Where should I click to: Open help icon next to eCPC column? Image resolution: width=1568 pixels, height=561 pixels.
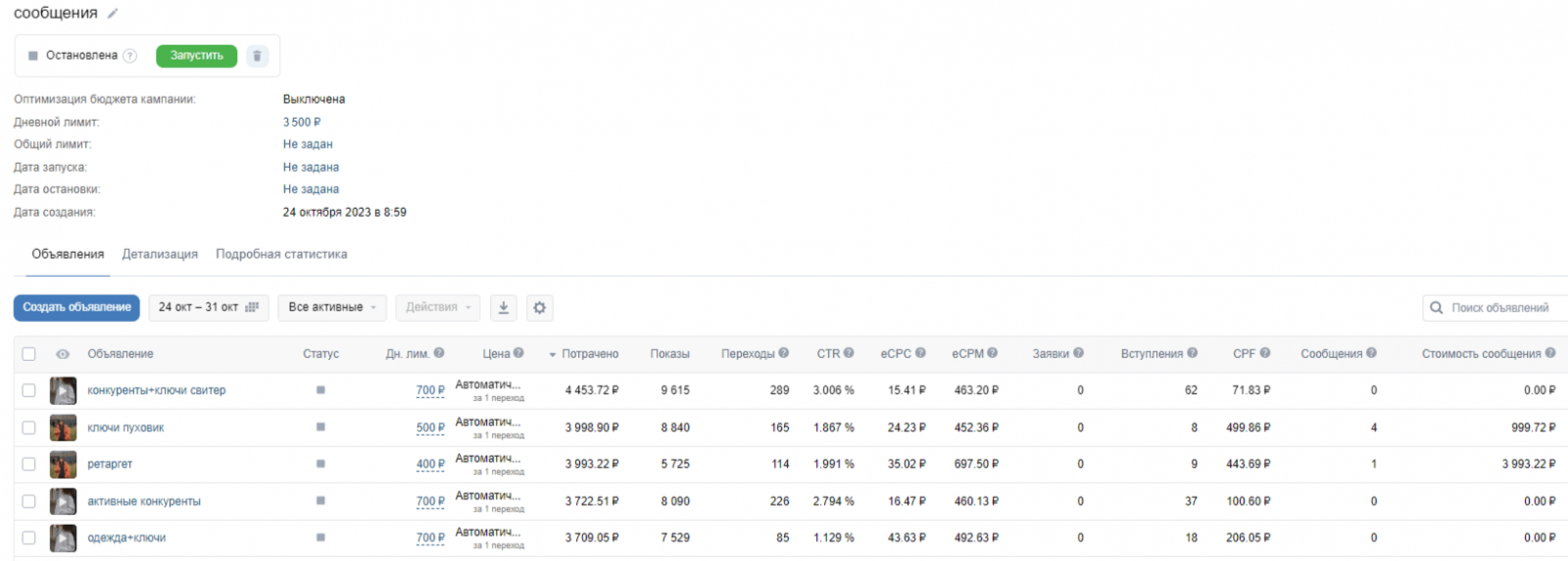tap(920, 353)
